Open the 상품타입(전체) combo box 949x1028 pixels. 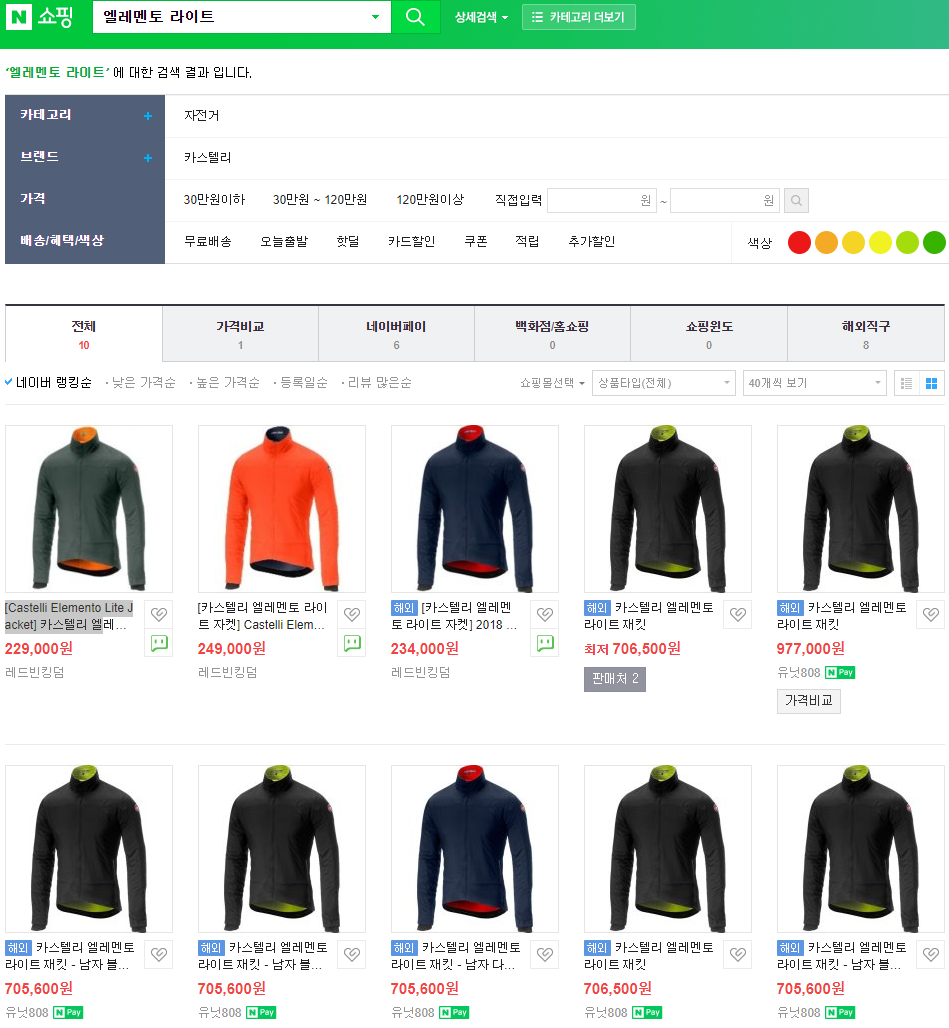[x=664, y=383]
